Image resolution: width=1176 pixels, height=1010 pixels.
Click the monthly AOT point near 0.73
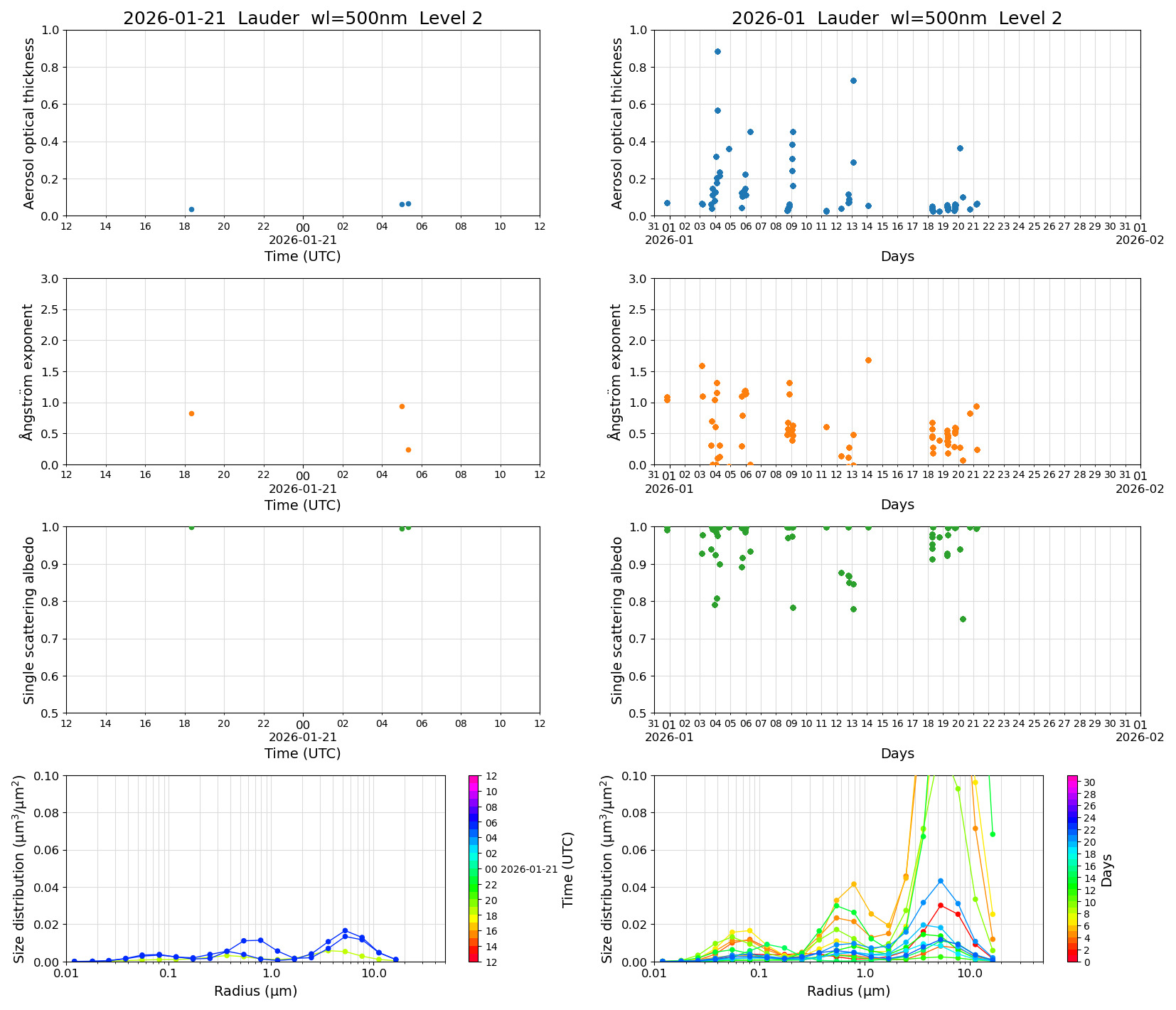click(853, 81)
